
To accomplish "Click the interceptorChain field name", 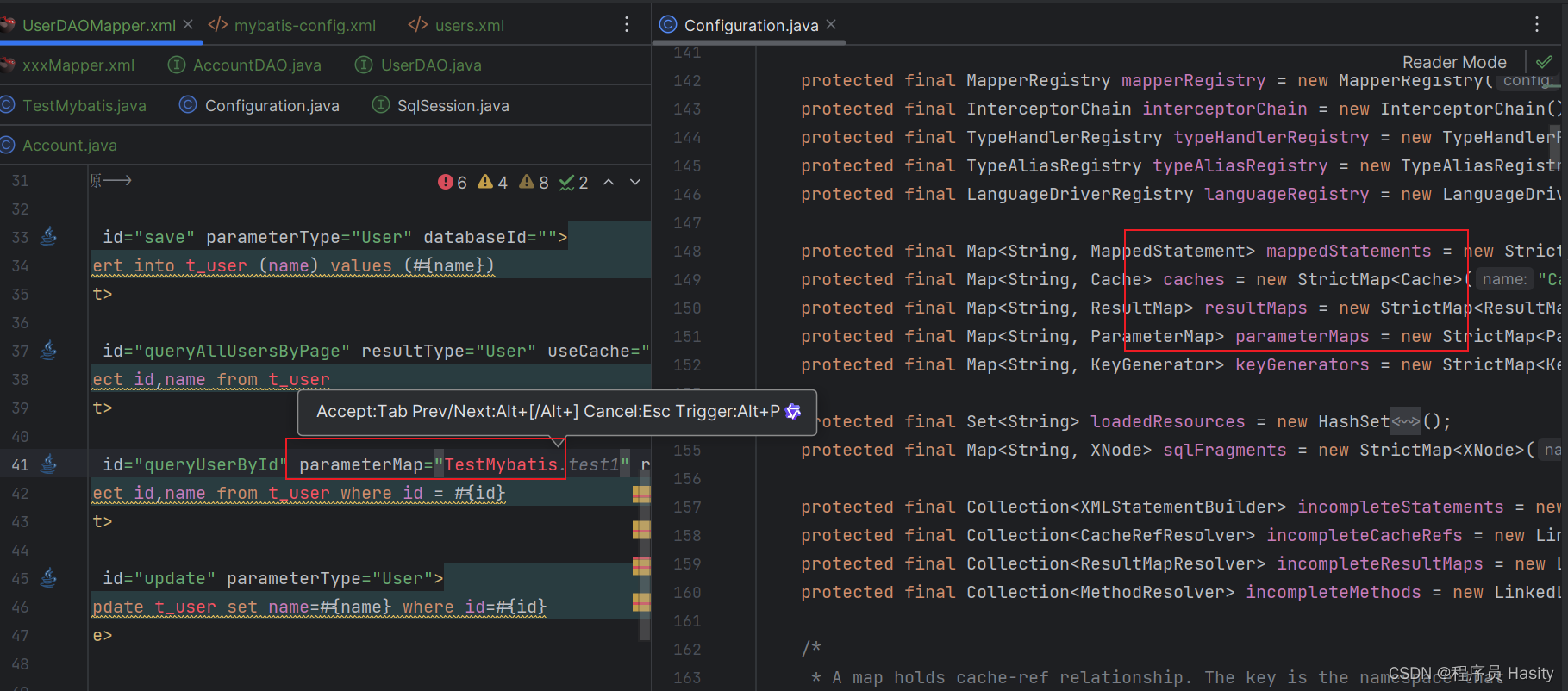I will pyautogui.click(x=1224, y=109).
